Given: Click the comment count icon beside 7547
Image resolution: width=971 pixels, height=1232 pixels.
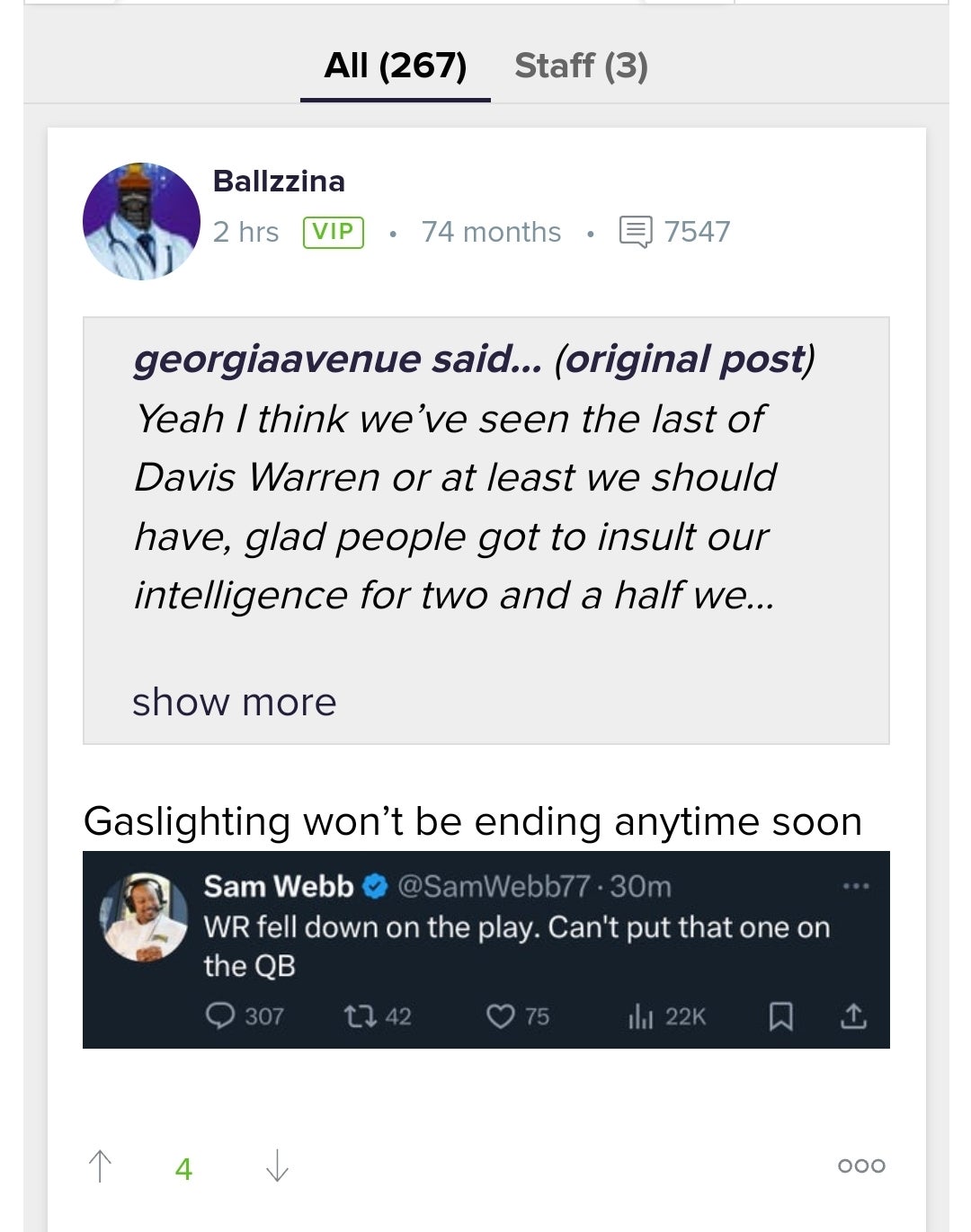Looking at the screenshot, I should tap(636, 232).
